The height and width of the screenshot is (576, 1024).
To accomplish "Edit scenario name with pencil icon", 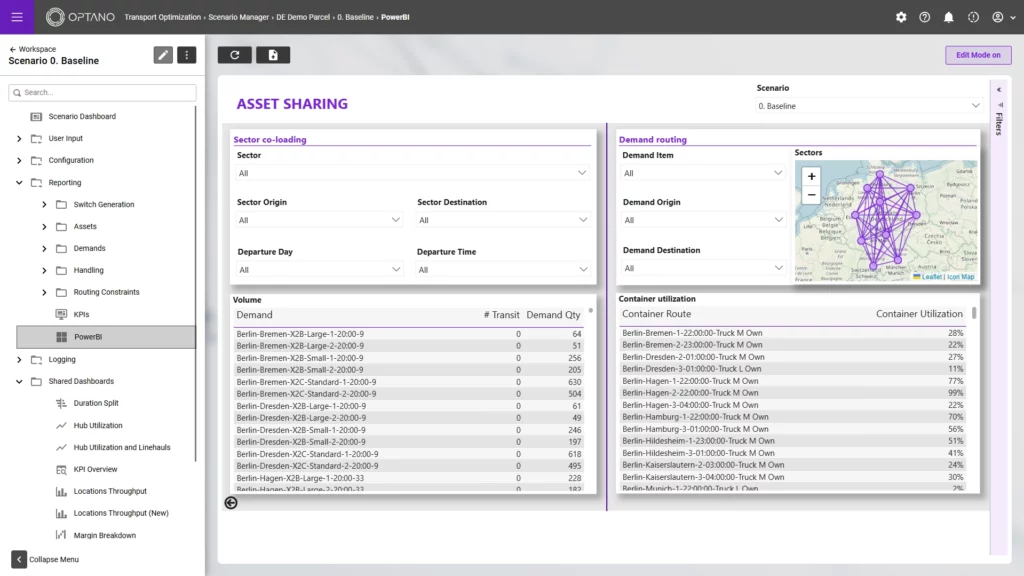I will point(163,55).
